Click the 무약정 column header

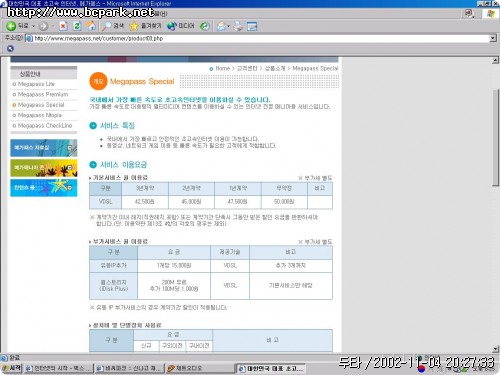click(284, 188)
